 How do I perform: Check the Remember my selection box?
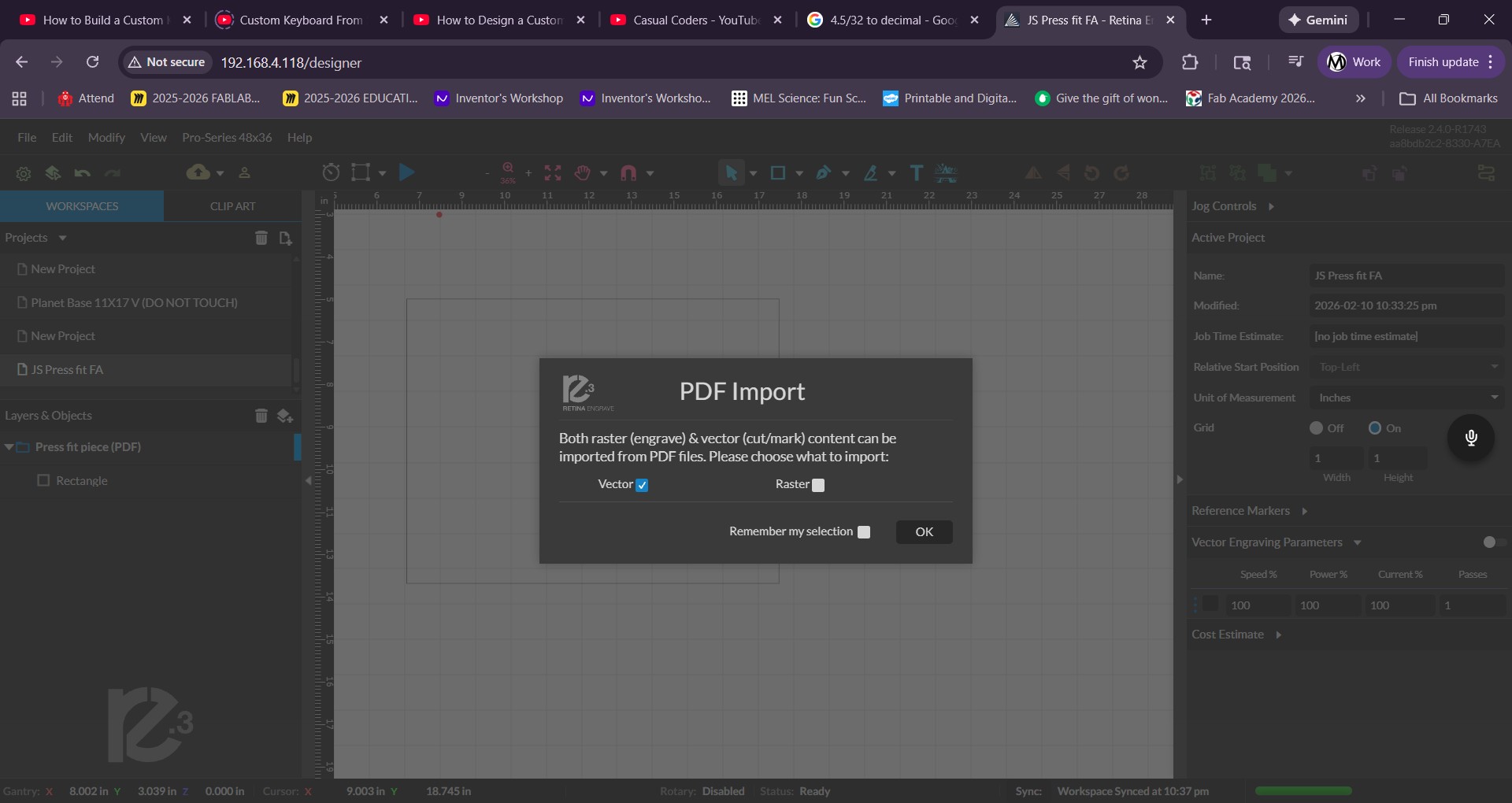(864, 532)
